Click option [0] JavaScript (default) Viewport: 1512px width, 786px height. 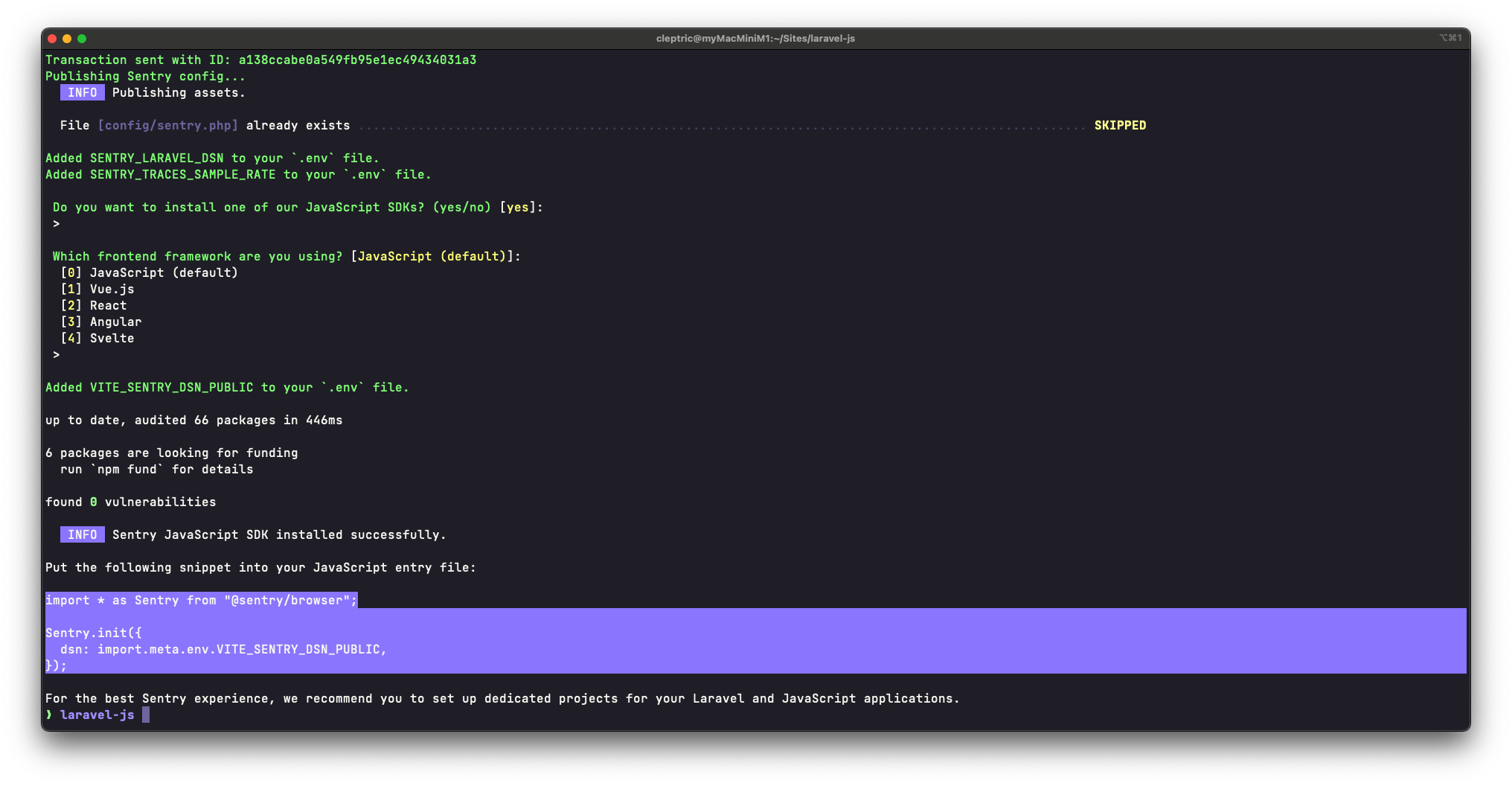150,273
